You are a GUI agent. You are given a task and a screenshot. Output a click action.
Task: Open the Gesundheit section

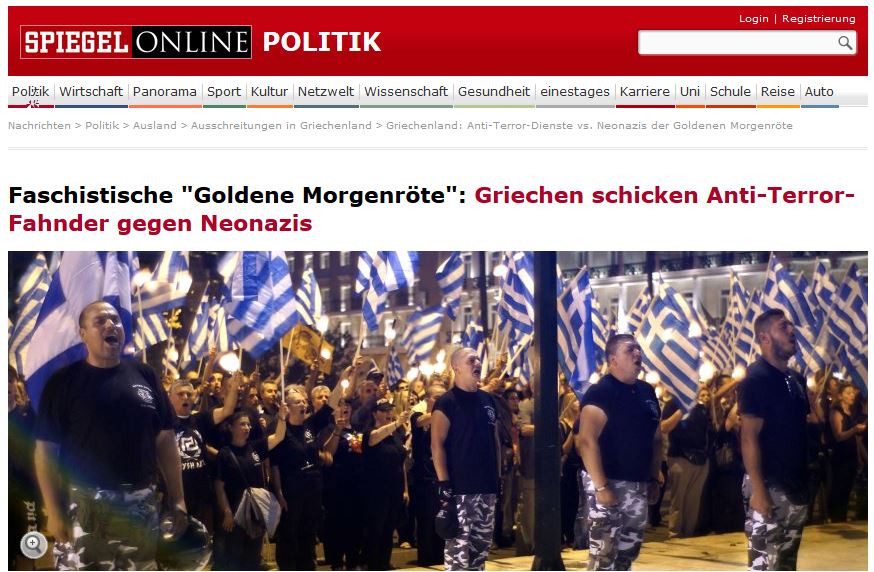494,91
